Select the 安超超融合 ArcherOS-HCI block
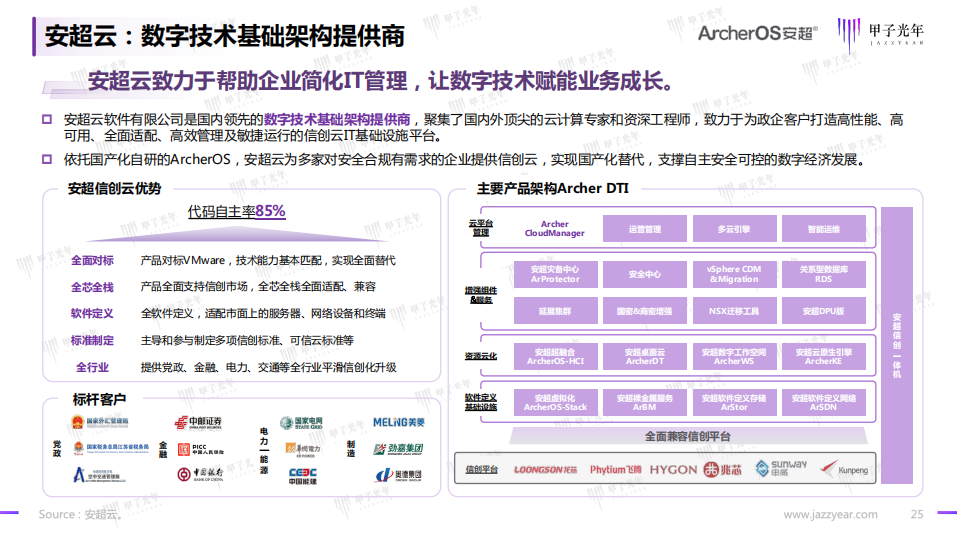Screen dimensions: 957x535 555,356
